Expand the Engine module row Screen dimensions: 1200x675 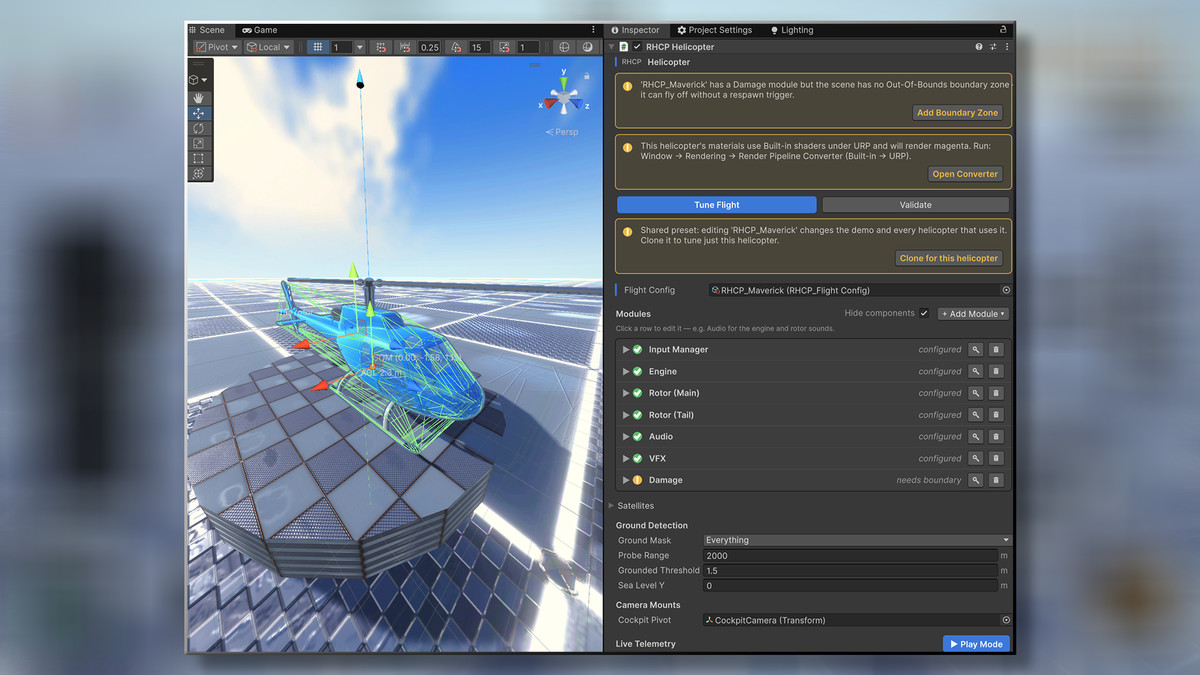[x=626, y=372]
